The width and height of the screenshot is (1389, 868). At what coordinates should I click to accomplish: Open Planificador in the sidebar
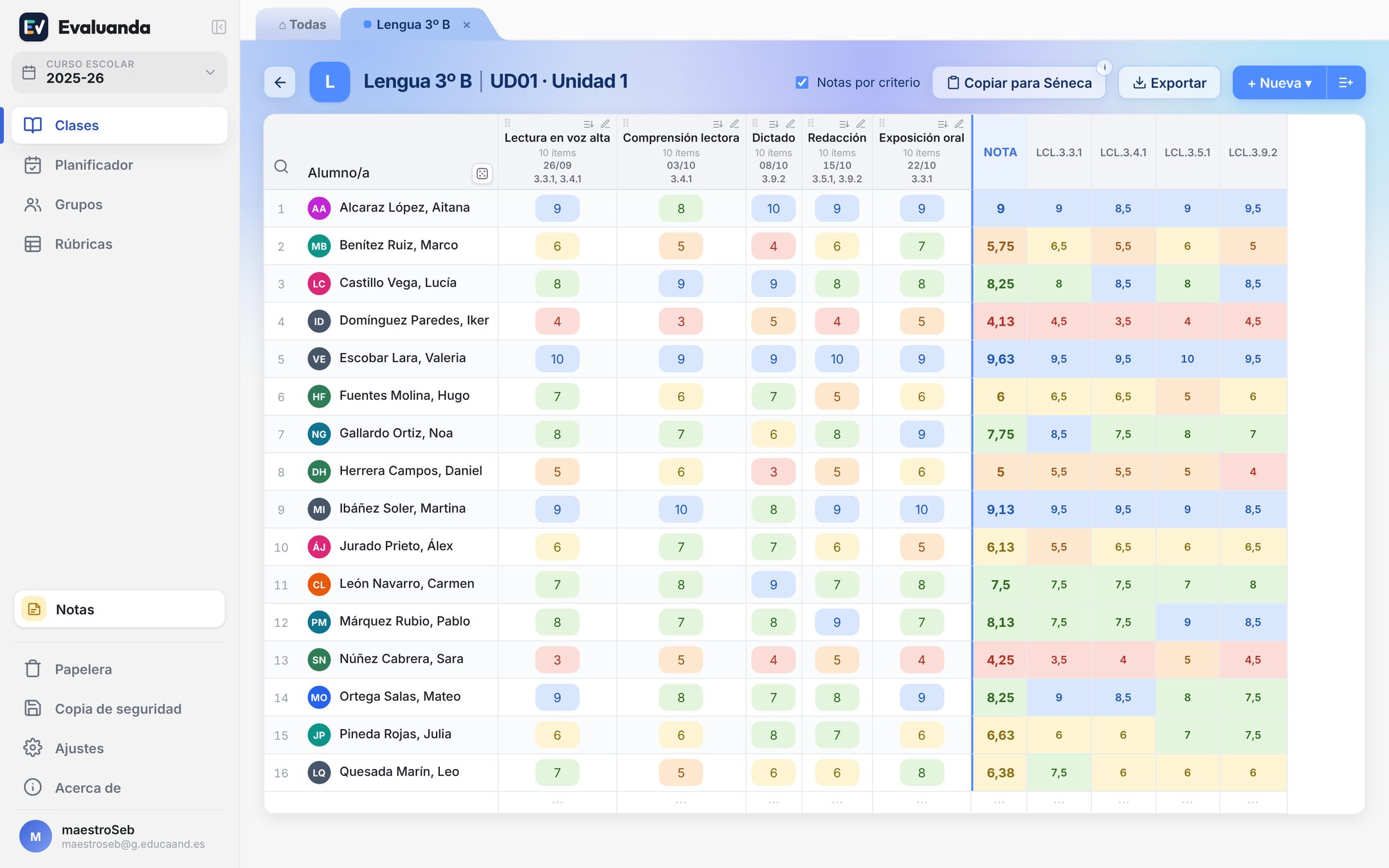(x=120, y=165)
